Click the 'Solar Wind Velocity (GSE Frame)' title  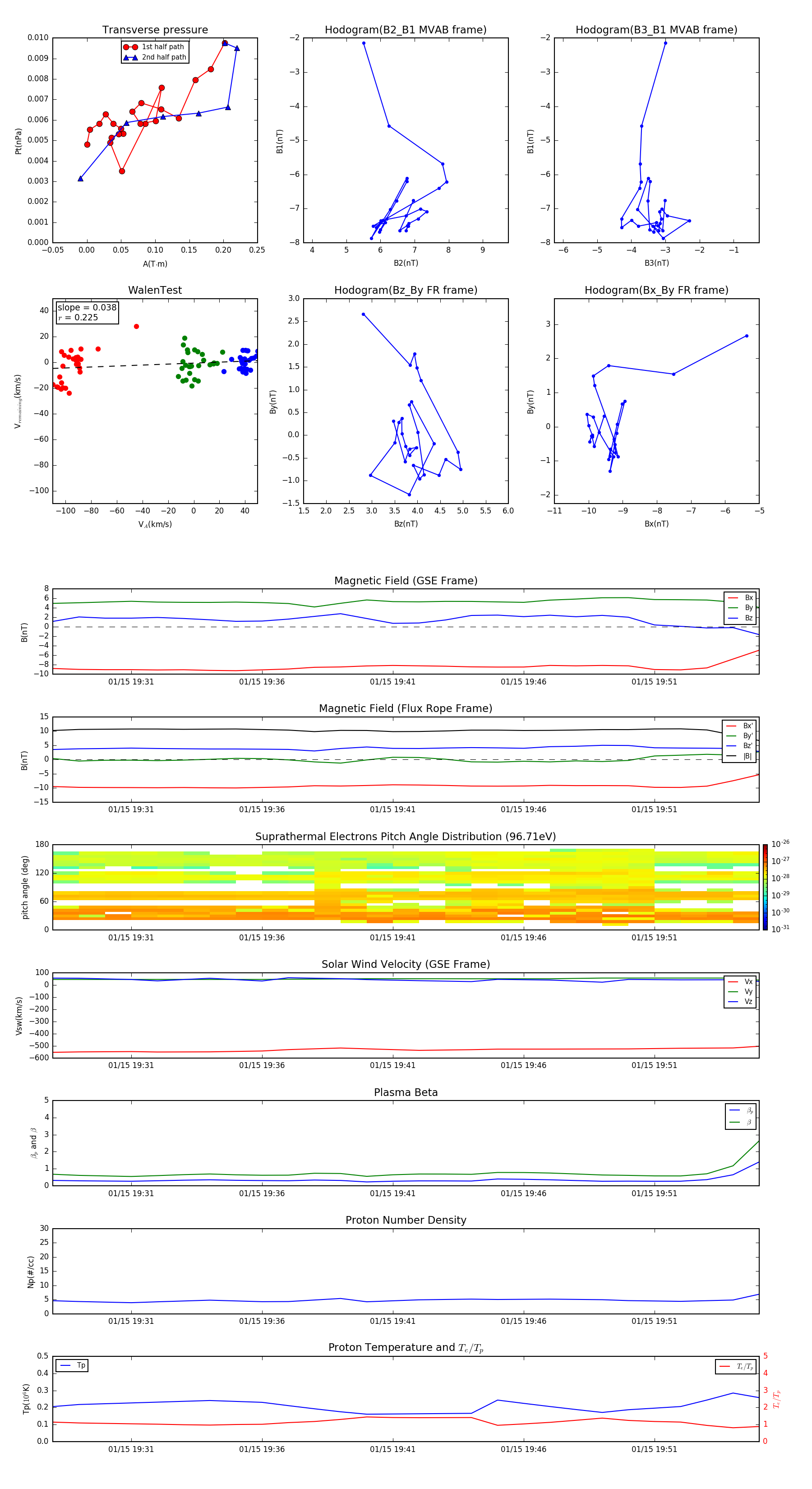[x=406, y=964]
